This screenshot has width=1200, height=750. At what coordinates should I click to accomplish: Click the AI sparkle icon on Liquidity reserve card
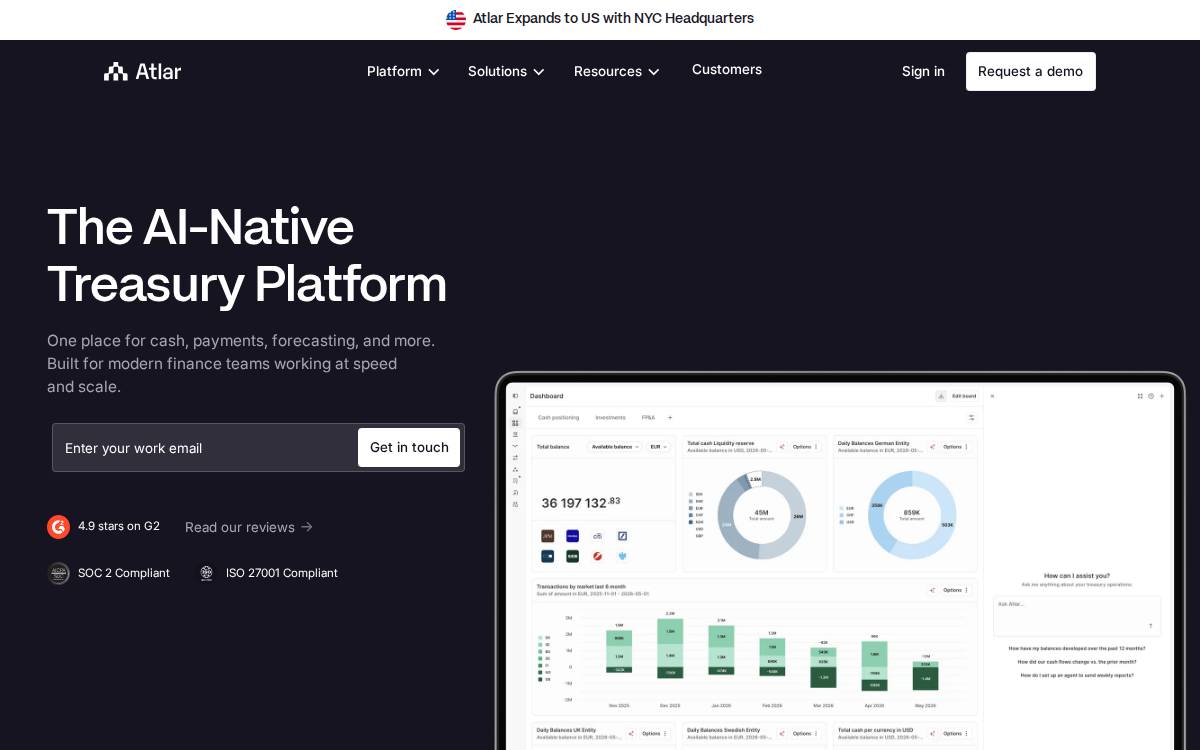pos(782,447)
